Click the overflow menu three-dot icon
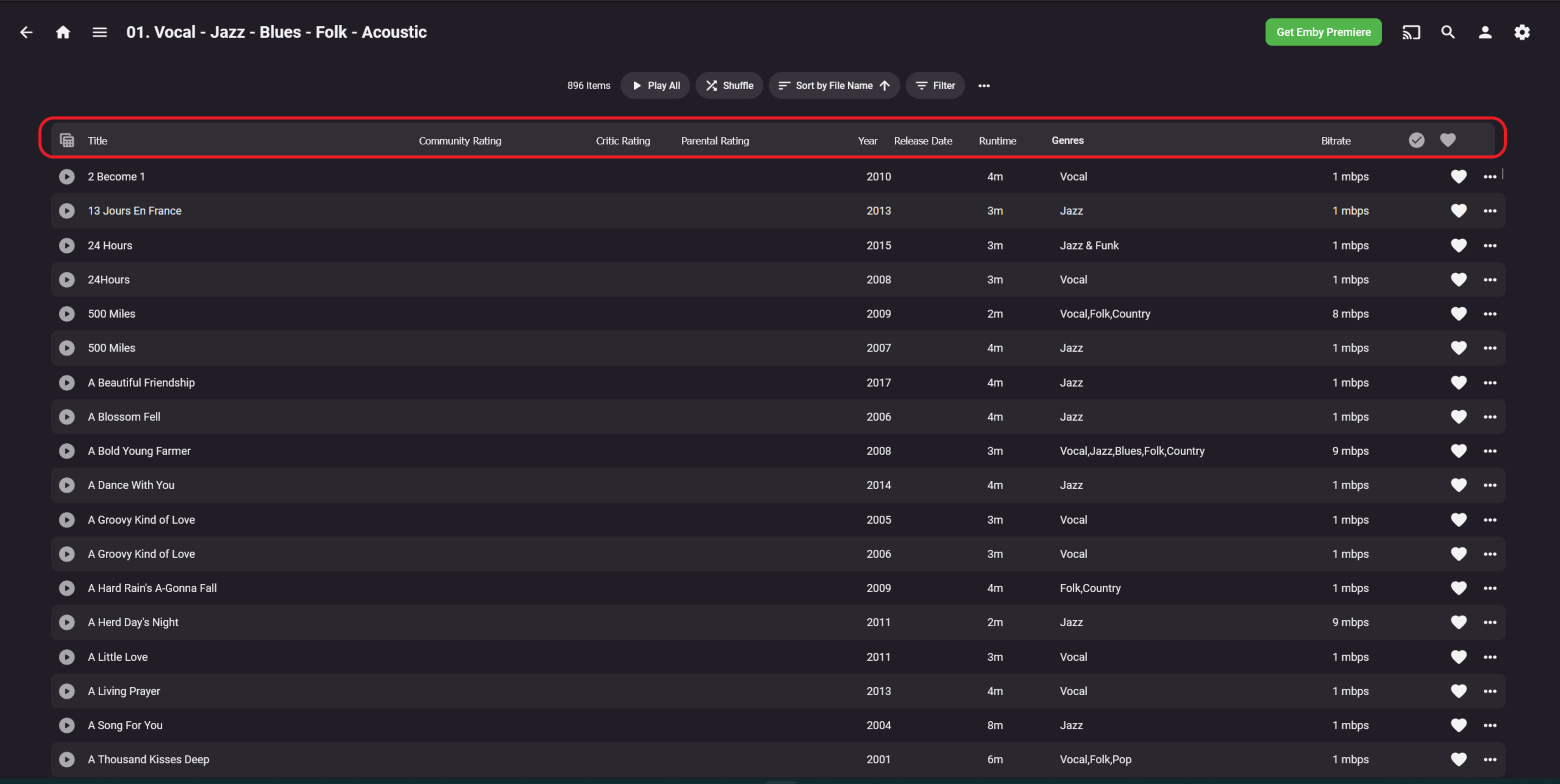The height and width of the screenshot is (784, 1560). tap(984, 85)
